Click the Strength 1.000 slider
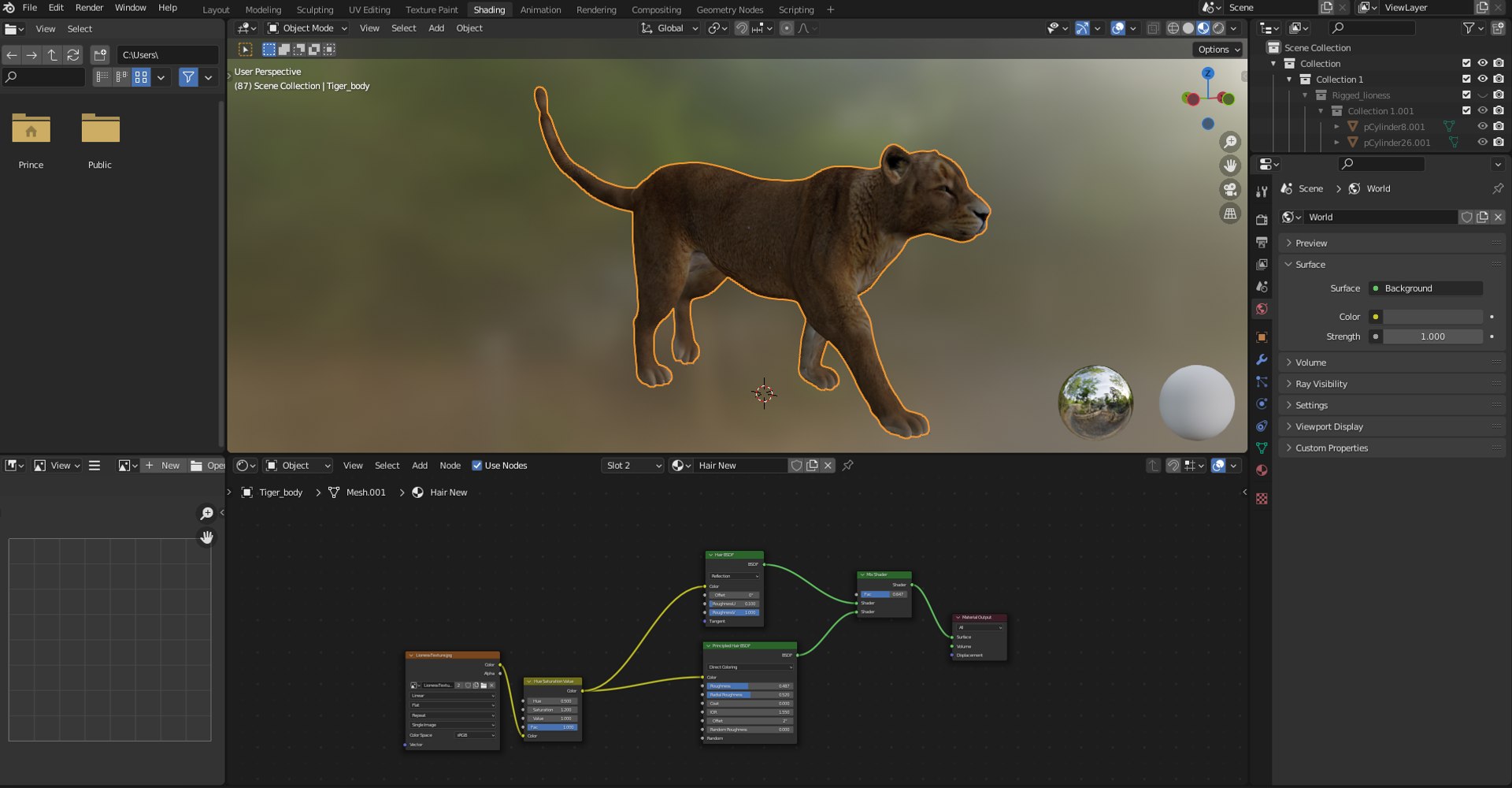The height and width of the screenshot is (788, 1512). [1432, 336]
